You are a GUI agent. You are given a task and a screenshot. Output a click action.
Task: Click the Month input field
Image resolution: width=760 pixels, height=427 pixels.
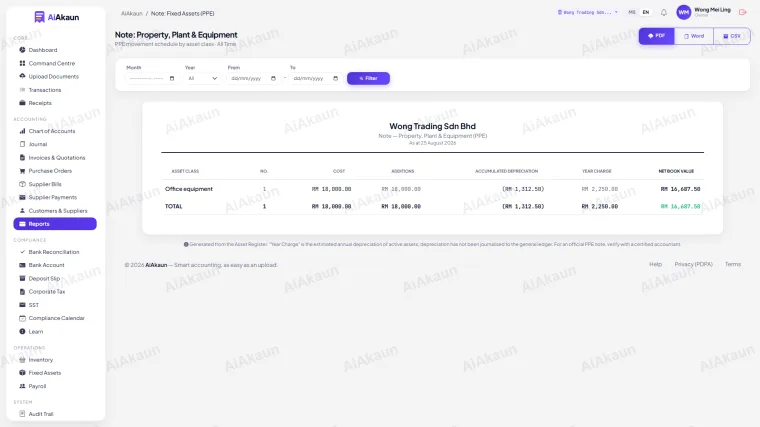point(151,78)
